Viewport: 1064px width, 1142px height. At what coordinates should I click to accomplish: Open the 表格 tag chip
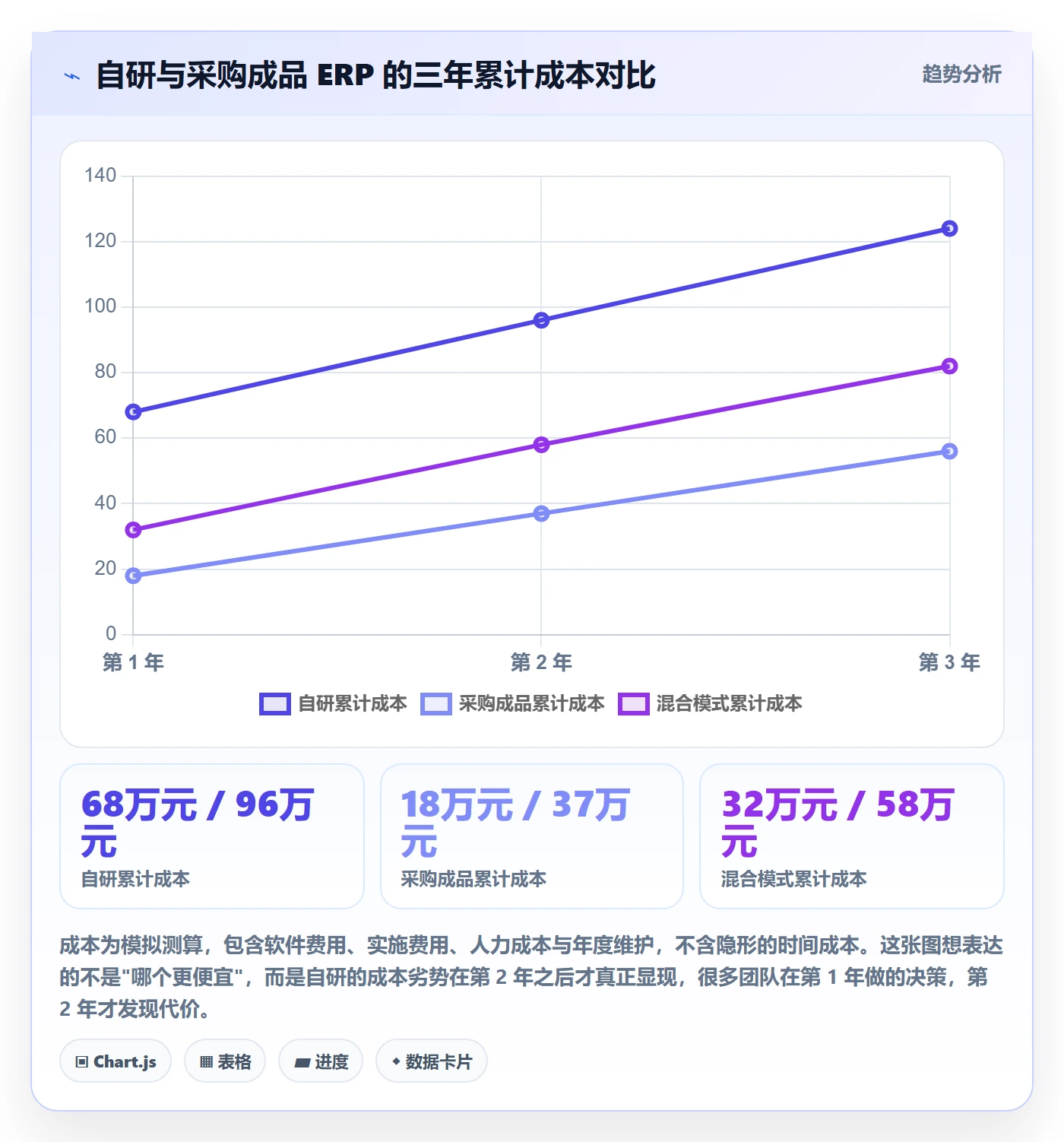coord(225,1061)
